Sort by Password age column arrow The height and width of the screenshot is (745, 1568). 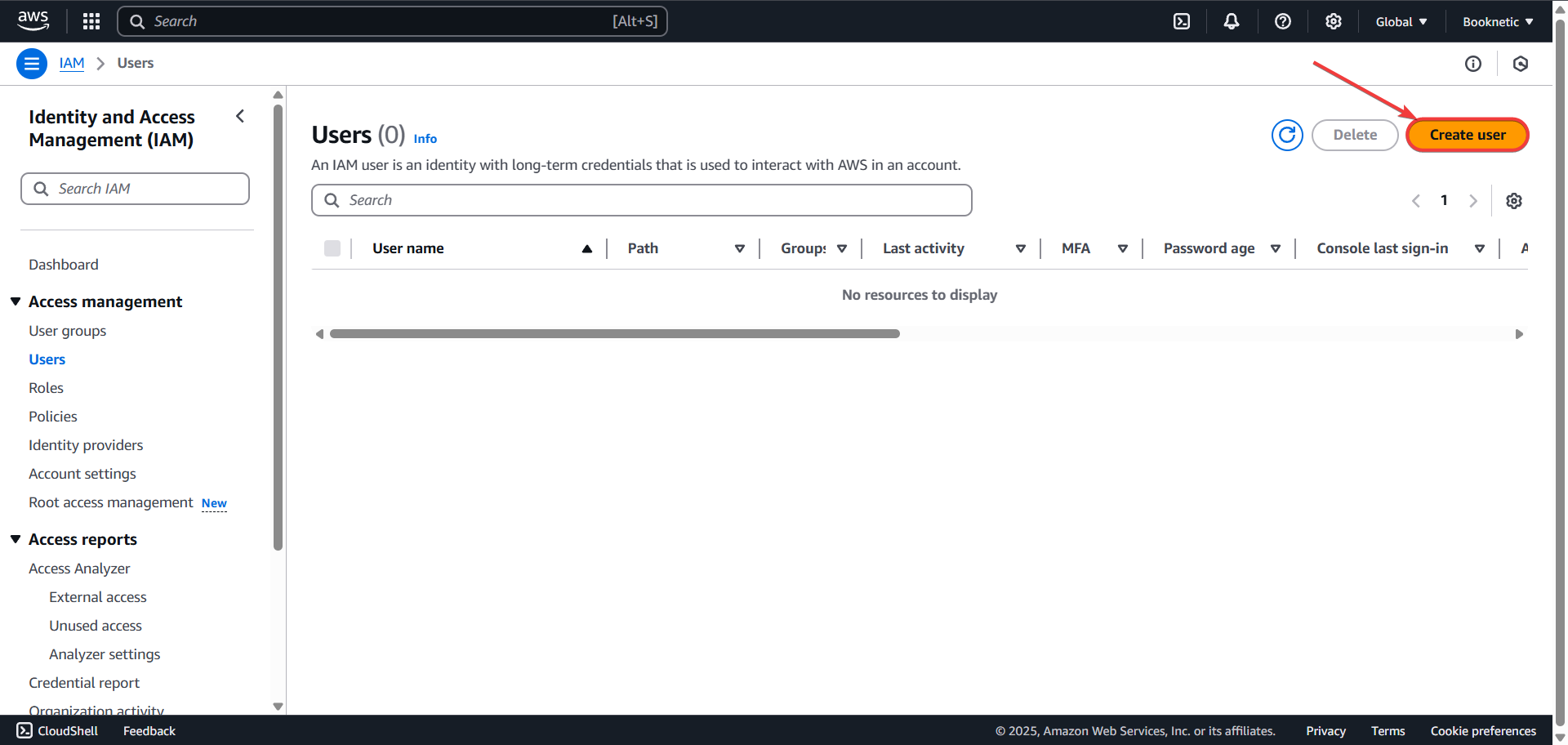[1276, 248]
